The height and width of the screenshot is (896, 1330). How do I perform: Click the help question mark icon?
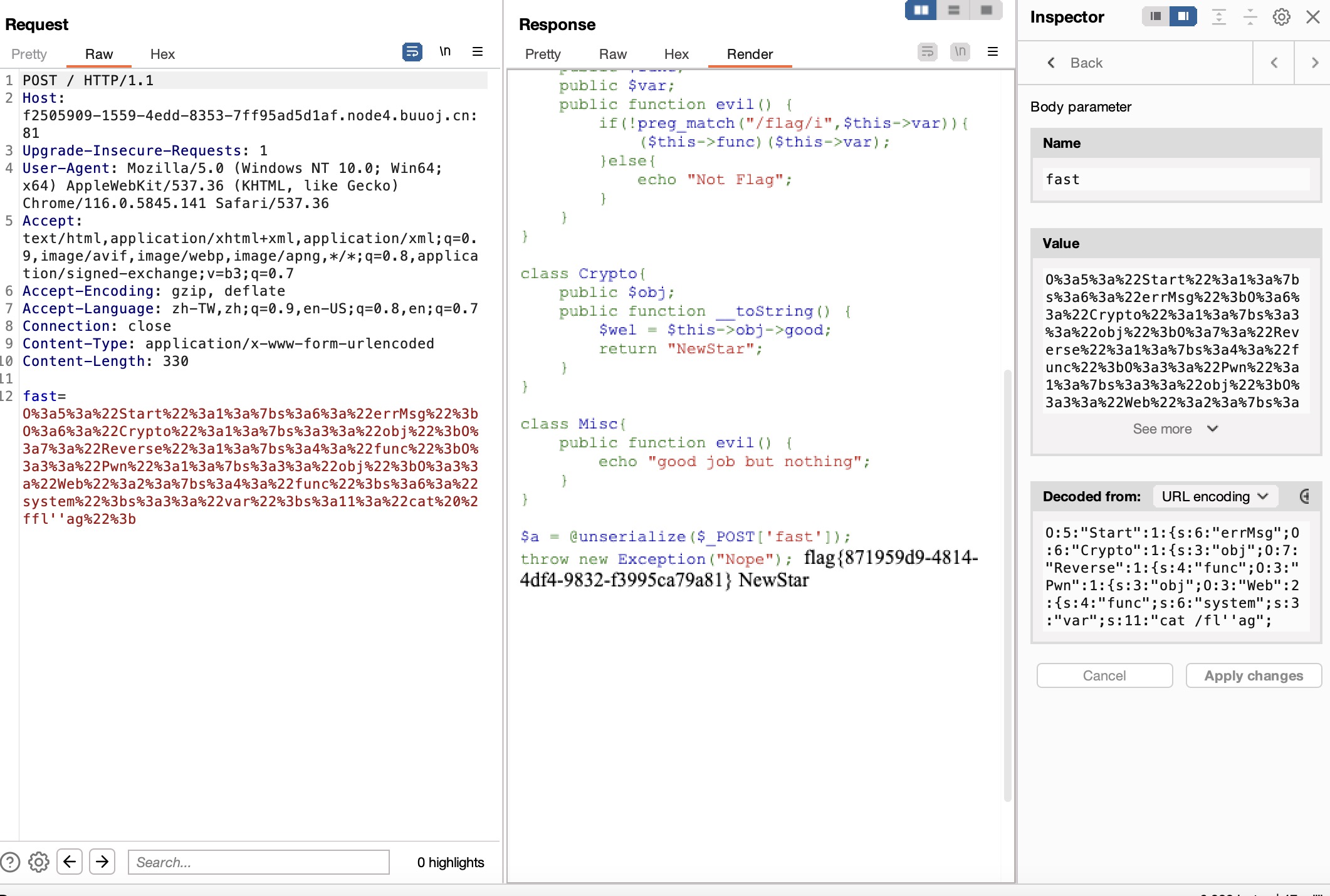pyautogui.click(x=10, y=862)
